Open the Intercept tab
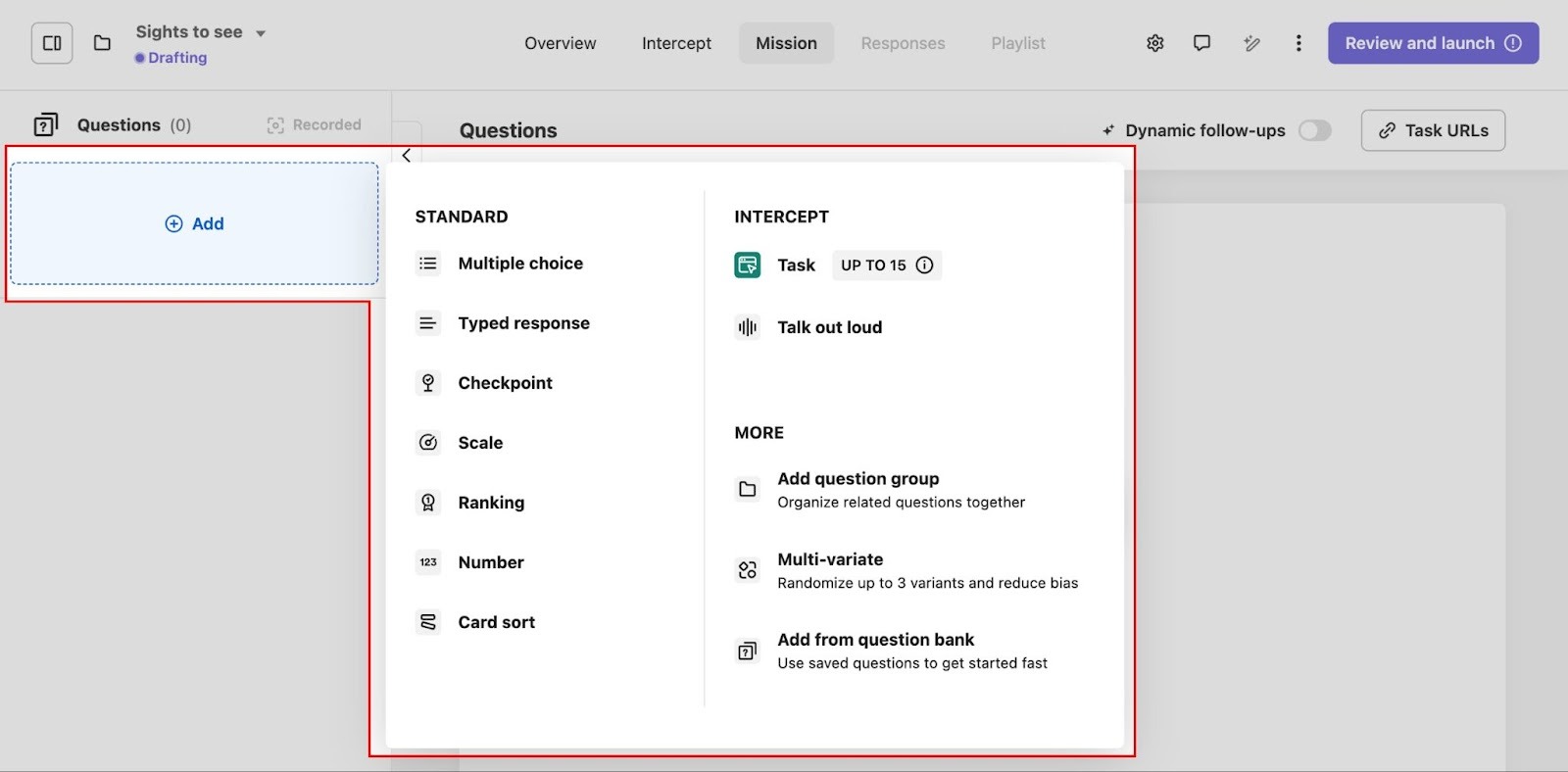This screenshot has width=1568, height=772. (x=676, y=43)
